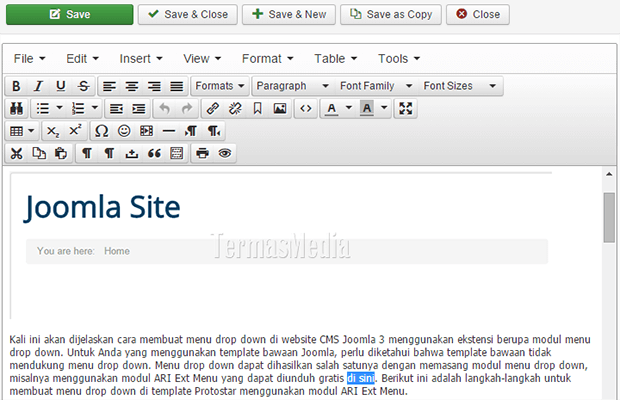Insert special character omega icon
The width and height of the screenshot is (620, 400).
[102, 131]
